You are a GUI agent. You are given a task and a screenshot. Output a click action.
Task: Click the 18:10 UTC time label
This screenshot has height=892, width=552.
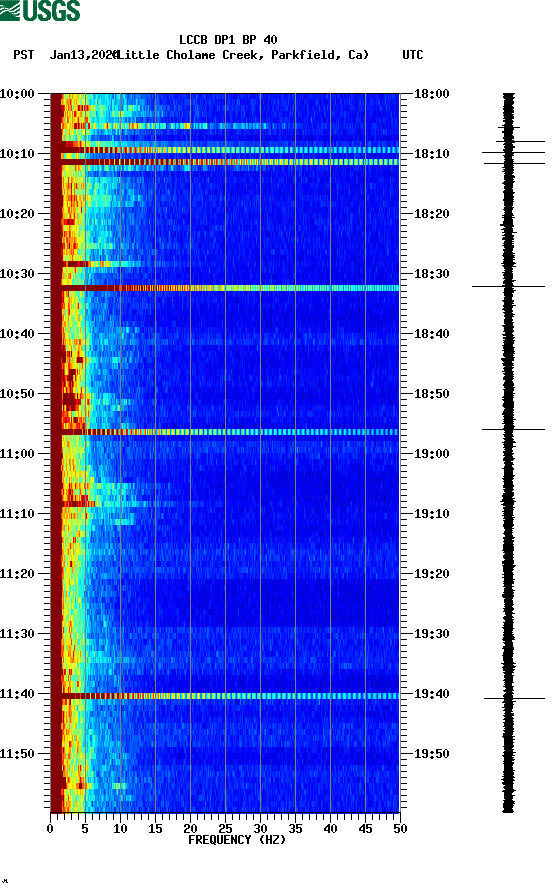coord(432,154)
